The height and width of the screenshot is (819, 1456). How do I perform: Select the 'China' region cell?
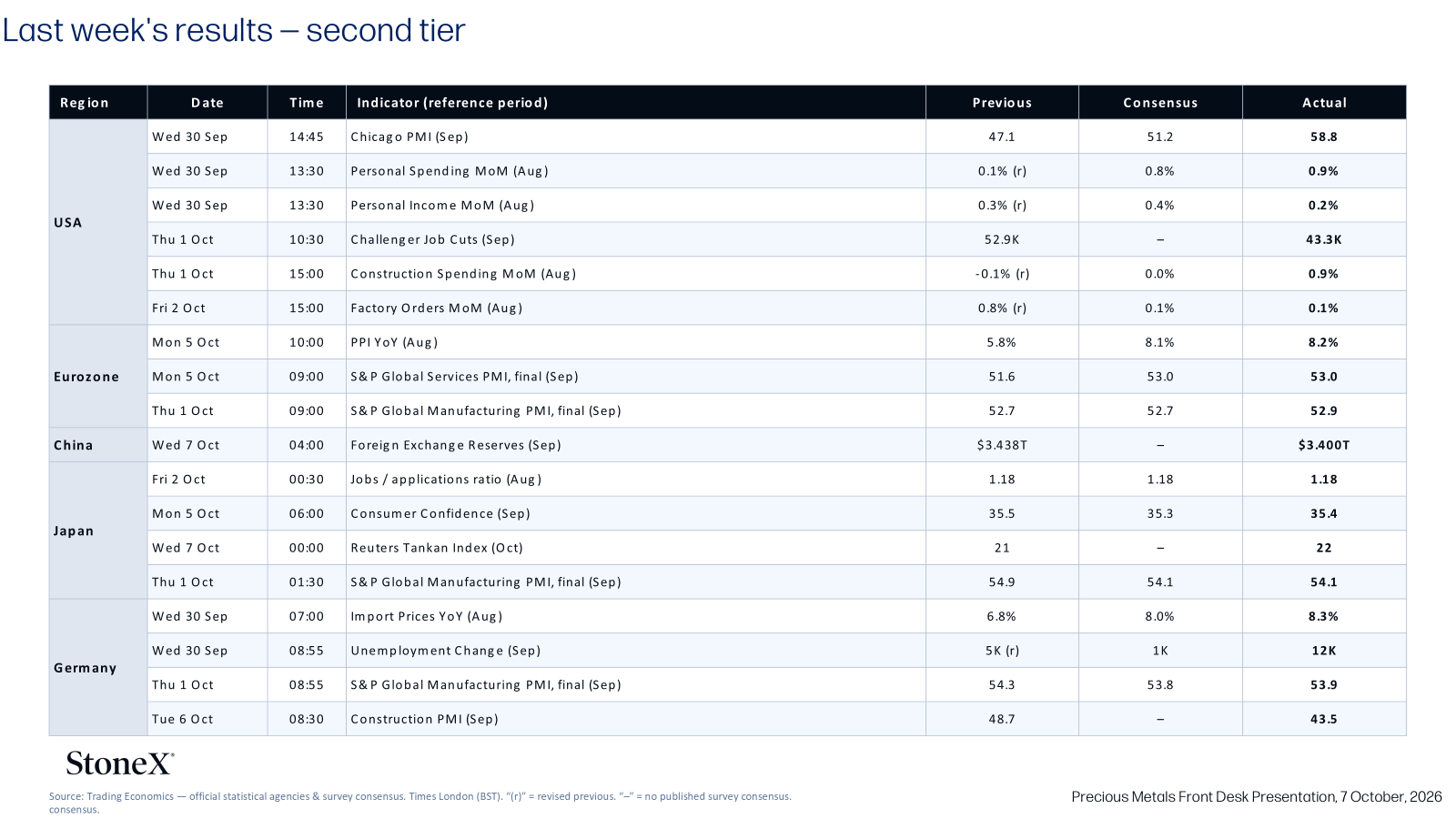98,445
